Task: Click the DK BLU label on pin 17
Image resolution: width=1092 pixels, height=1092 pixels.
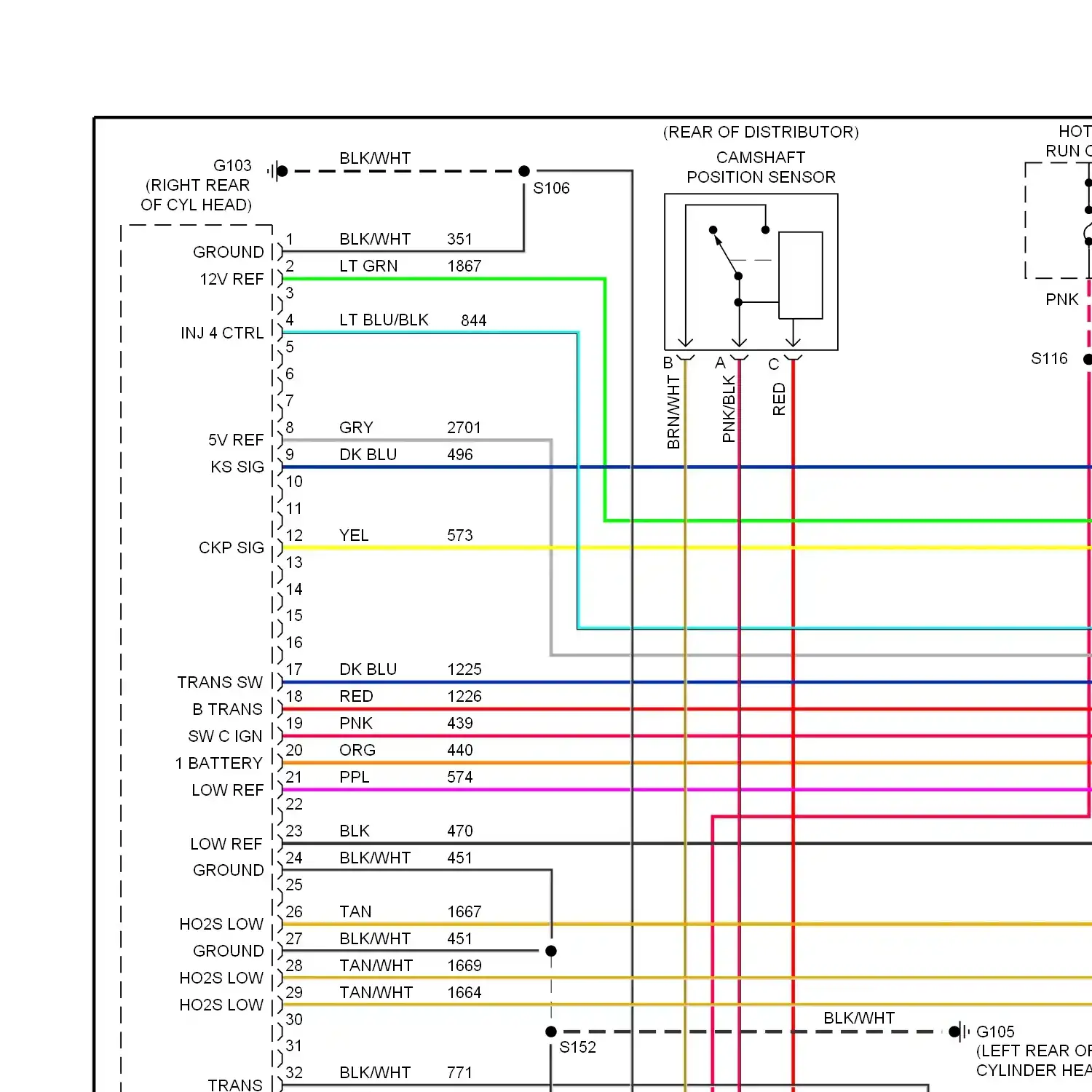Action: [x=368, y=669]
